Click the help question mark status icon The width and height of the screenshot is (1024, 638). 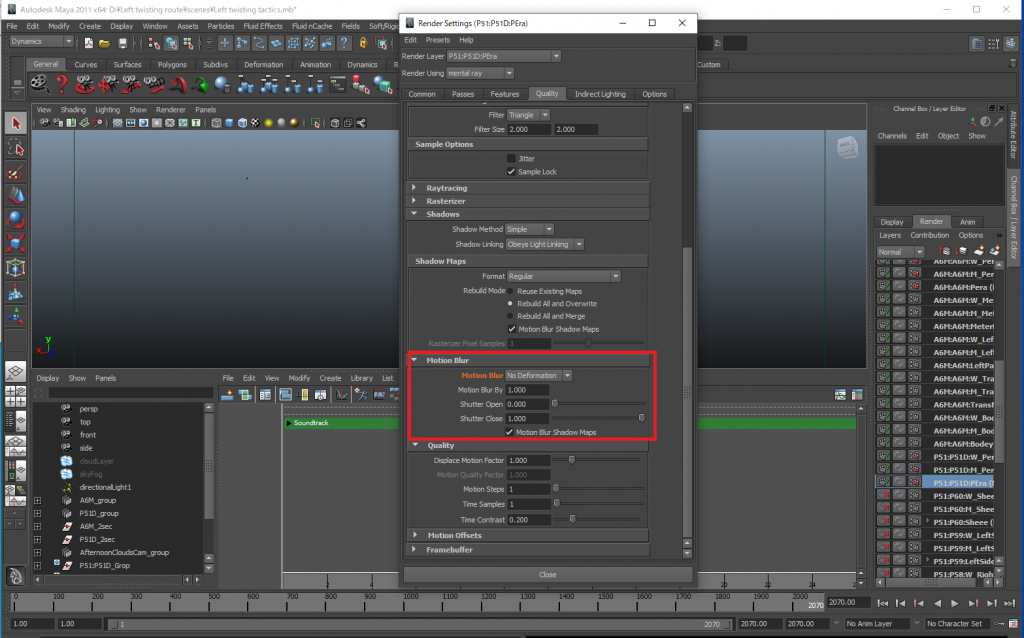click(x=344, y=43)
